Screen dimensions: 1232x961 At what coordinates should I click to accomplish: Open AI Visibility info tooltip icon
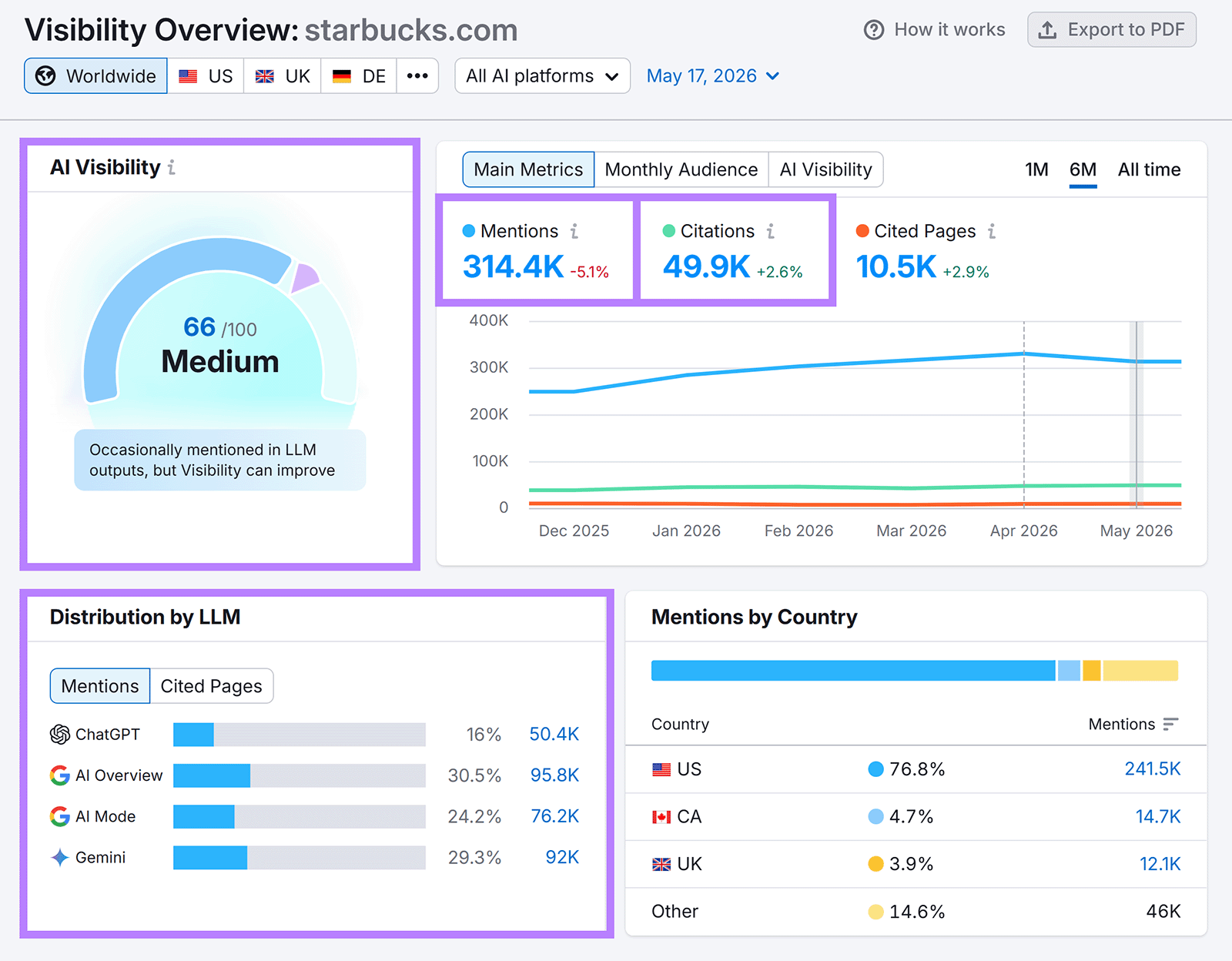[x=172, y=167]
